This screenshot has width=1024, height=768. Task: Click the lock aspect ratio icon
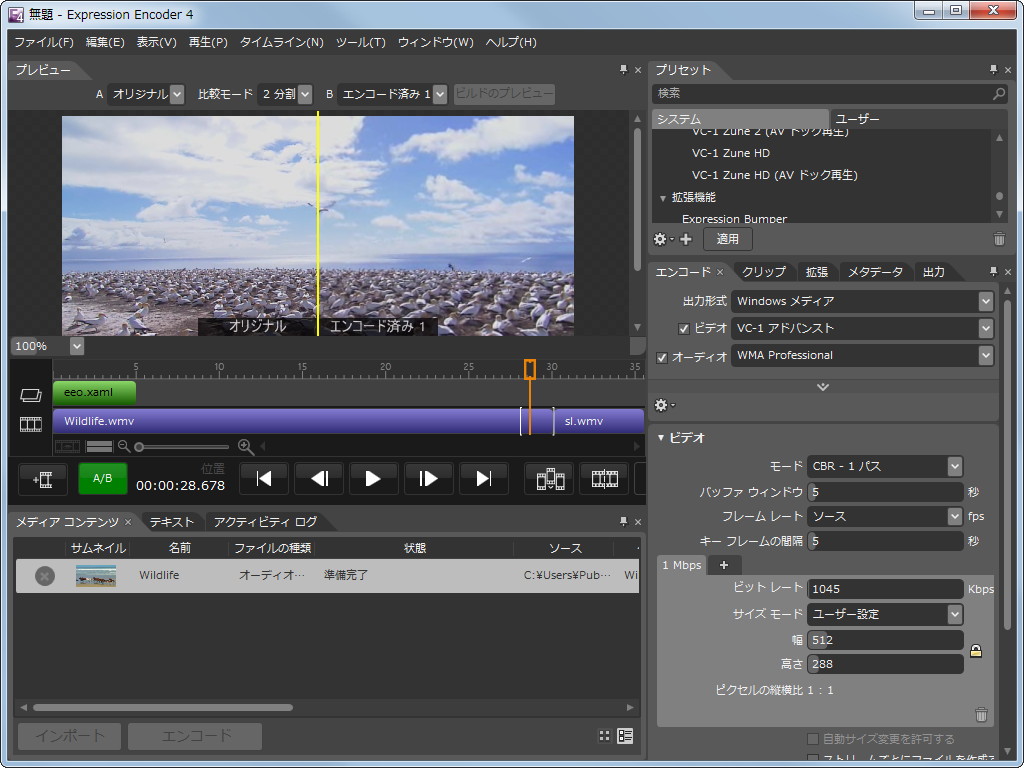[976, 651]
